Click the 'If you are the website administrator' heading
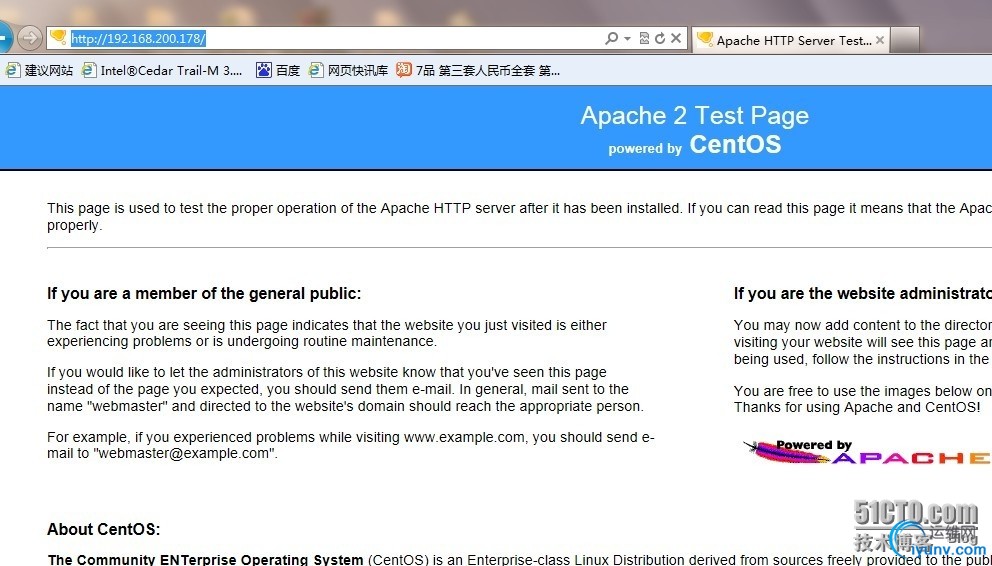 coord(862,293)
